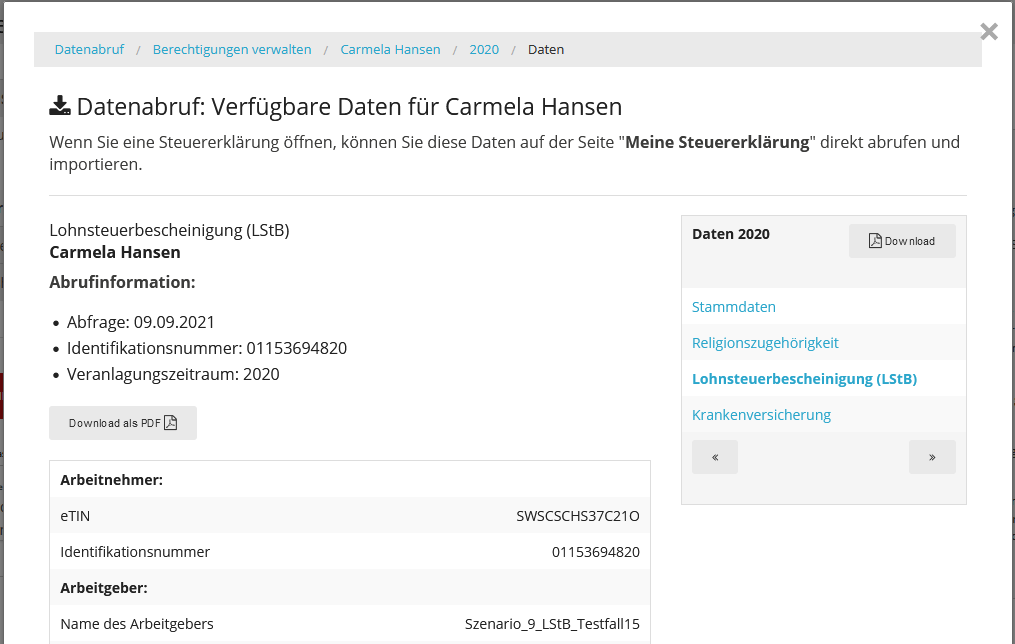Viewport: 1015px width, 644px height.
Task: Navigate to Berechtigungen verwalten breadcrumb
Action: 232,49
